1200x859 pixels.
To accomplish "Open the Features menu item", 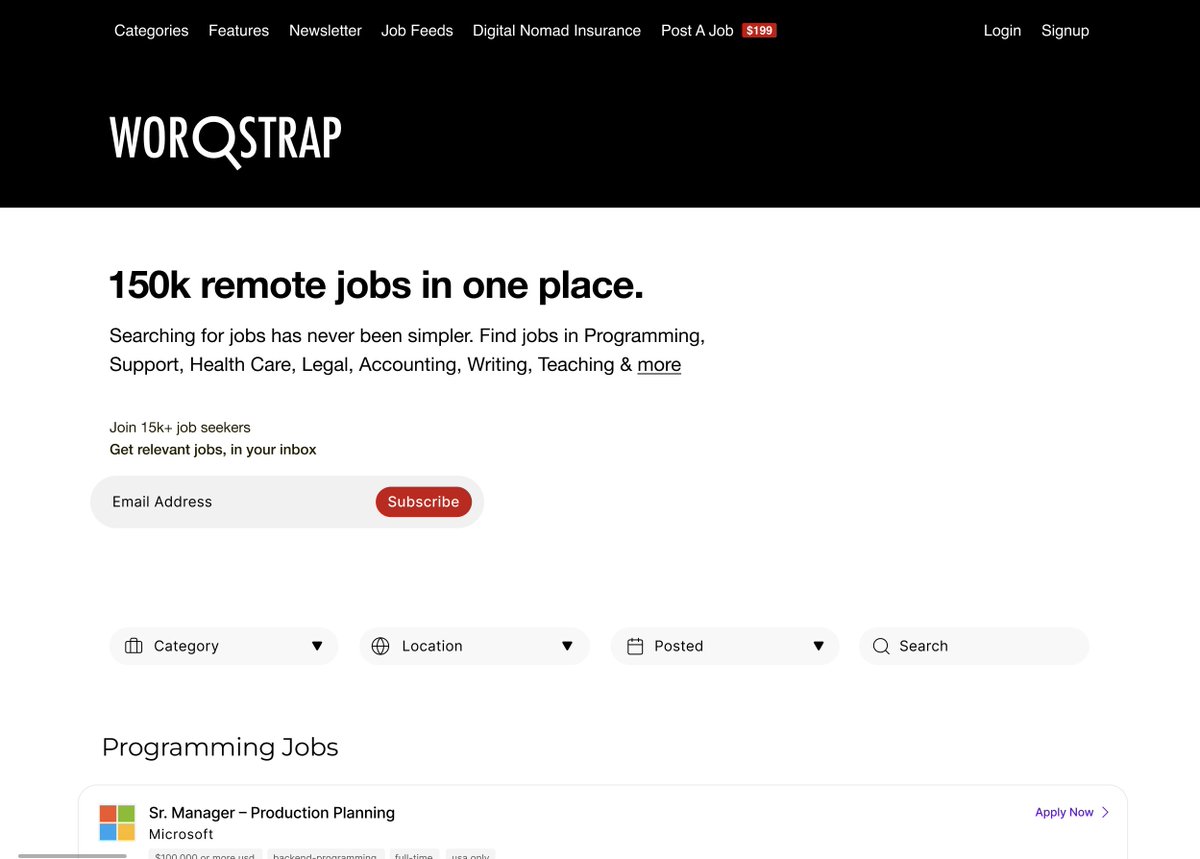I will pos(238,31).
